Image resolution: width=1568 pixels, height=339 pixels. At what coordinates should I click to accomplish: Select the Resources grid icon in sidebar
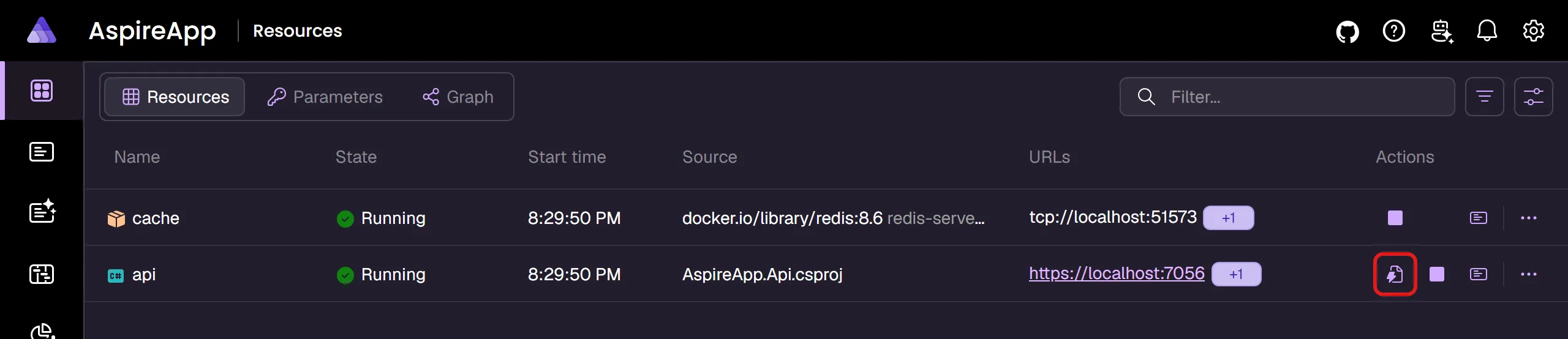42,91
